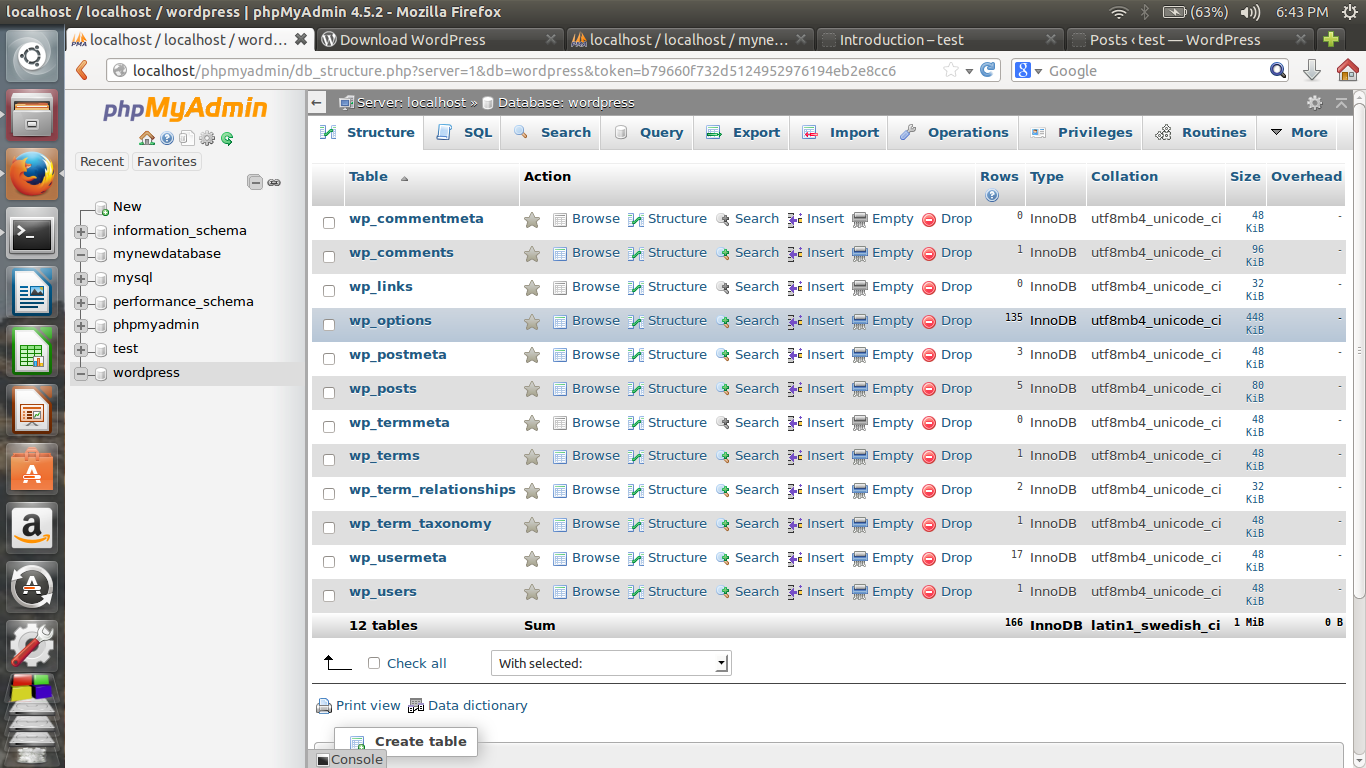Open the Ubuntu Dash launcher icon

point(32,56)
